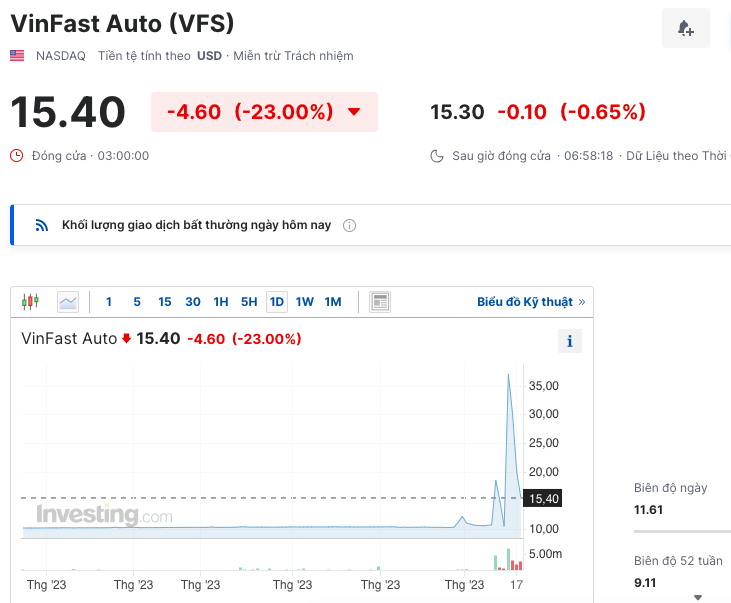The width and height of the screenshot is (731, 603).
Task: Click the RSS feed signal icon
Action: click(x=42, y=226)
